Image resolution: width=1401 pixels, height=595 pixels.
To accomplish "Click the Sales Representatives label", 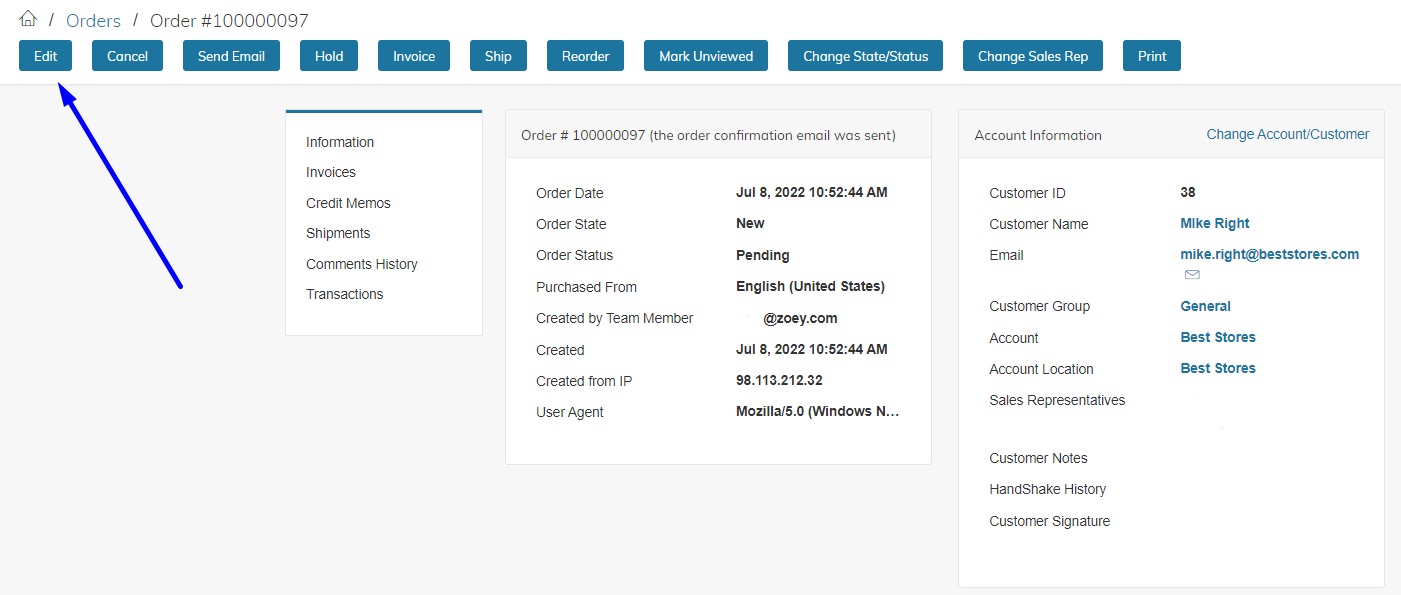I will pyautogui.click(x=1057, y=400).
